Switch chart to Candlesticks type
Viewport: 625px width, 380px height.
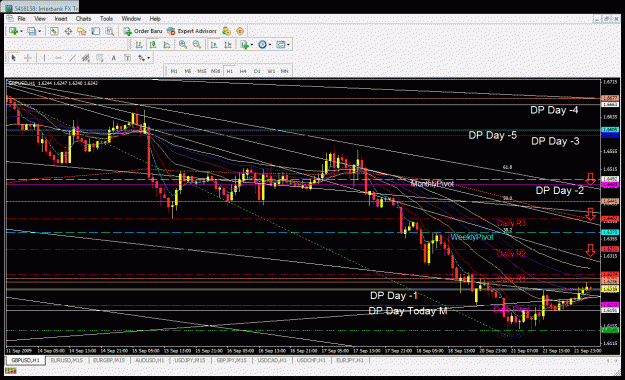tap(153, 45)
